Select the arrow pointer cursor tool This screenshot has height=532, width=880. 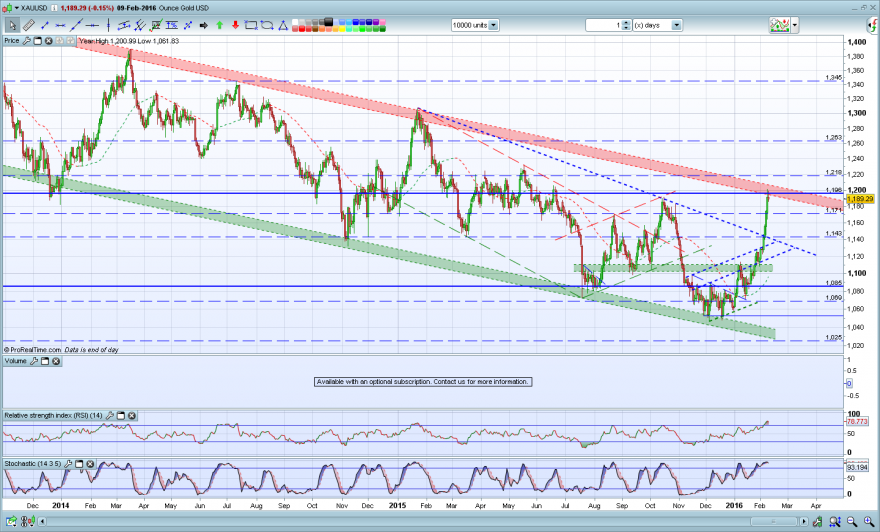pos(12,25)
